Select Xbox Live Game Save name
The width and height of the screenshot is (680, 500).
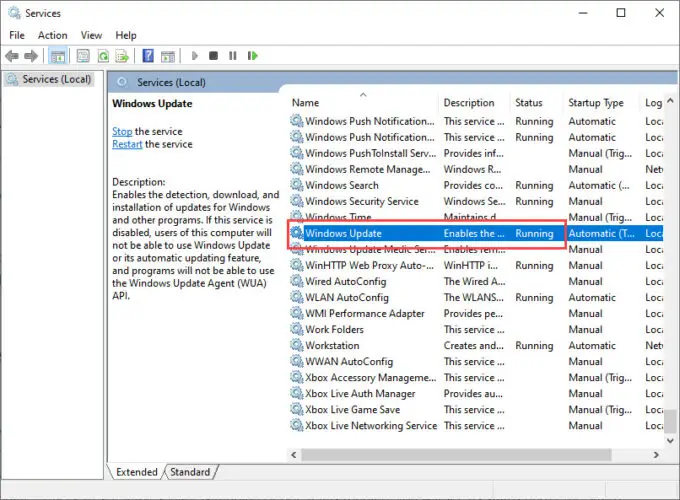[x=353, y=410]
